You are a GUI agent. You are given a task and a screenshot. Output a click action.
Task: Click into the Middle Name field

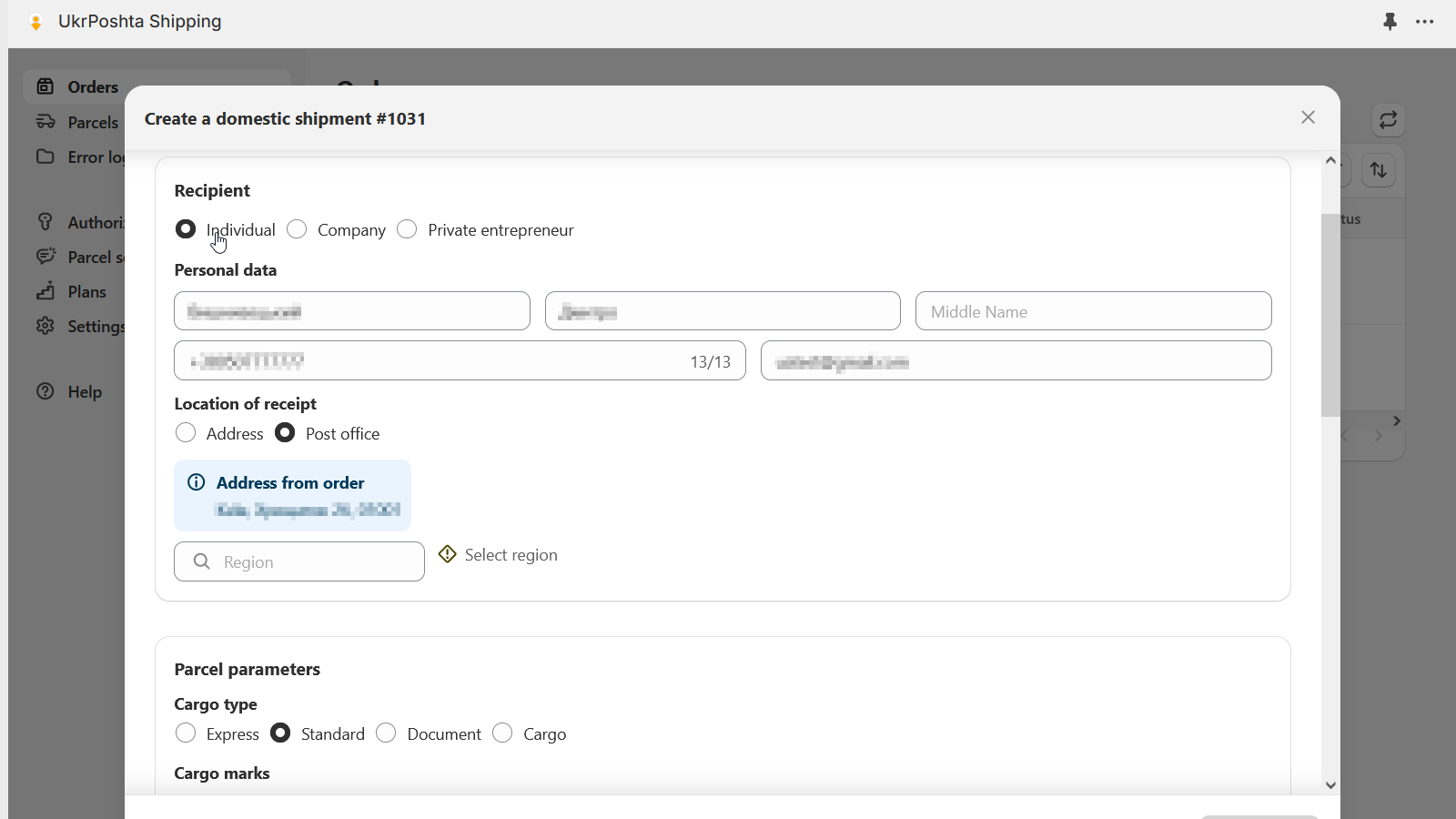[x=1093, y=310]
